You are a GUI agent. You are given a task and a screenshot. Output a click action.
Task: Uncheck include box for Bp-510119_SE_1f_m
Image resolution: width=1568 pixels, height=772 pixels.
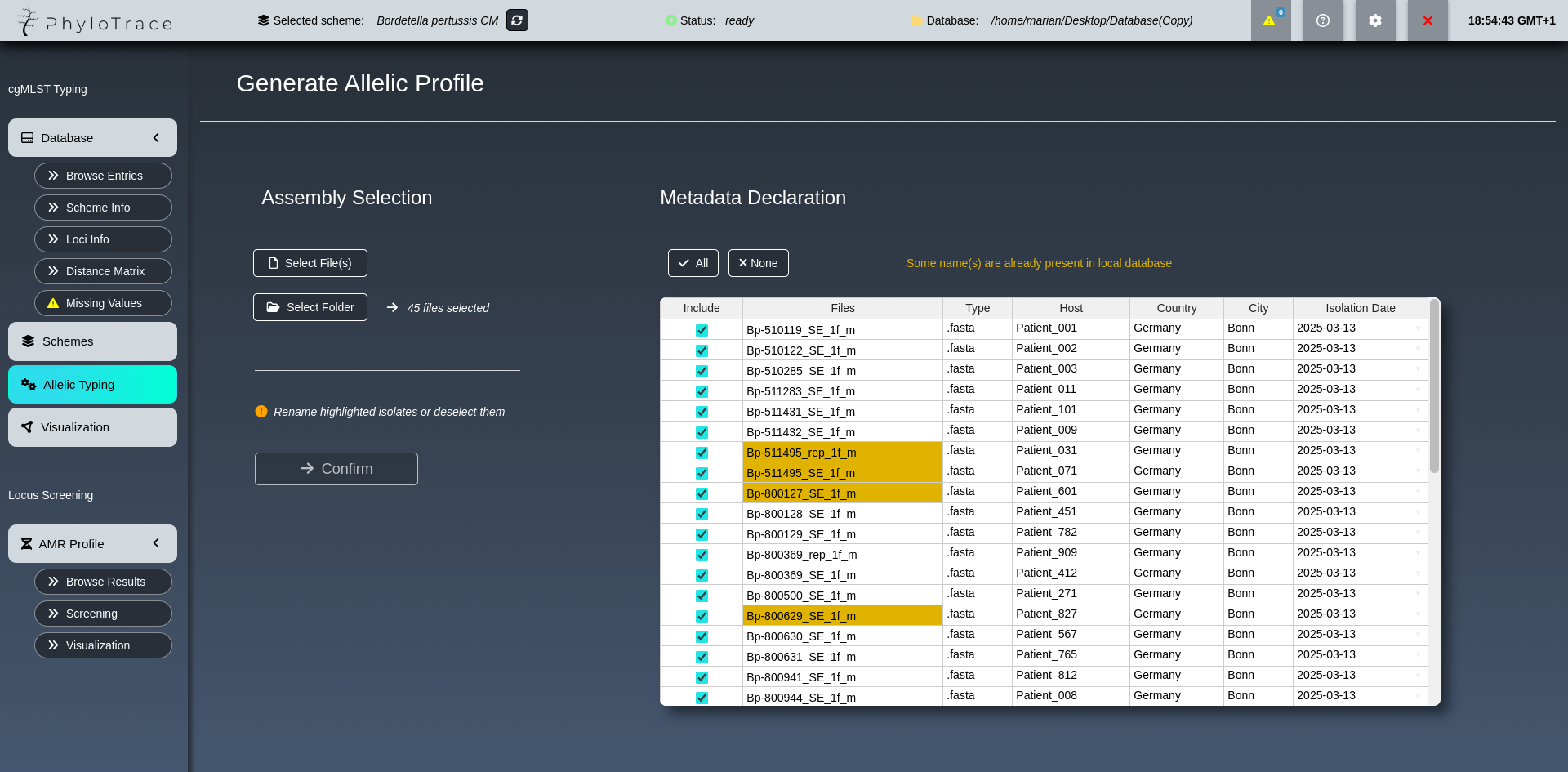pos(702,330)
